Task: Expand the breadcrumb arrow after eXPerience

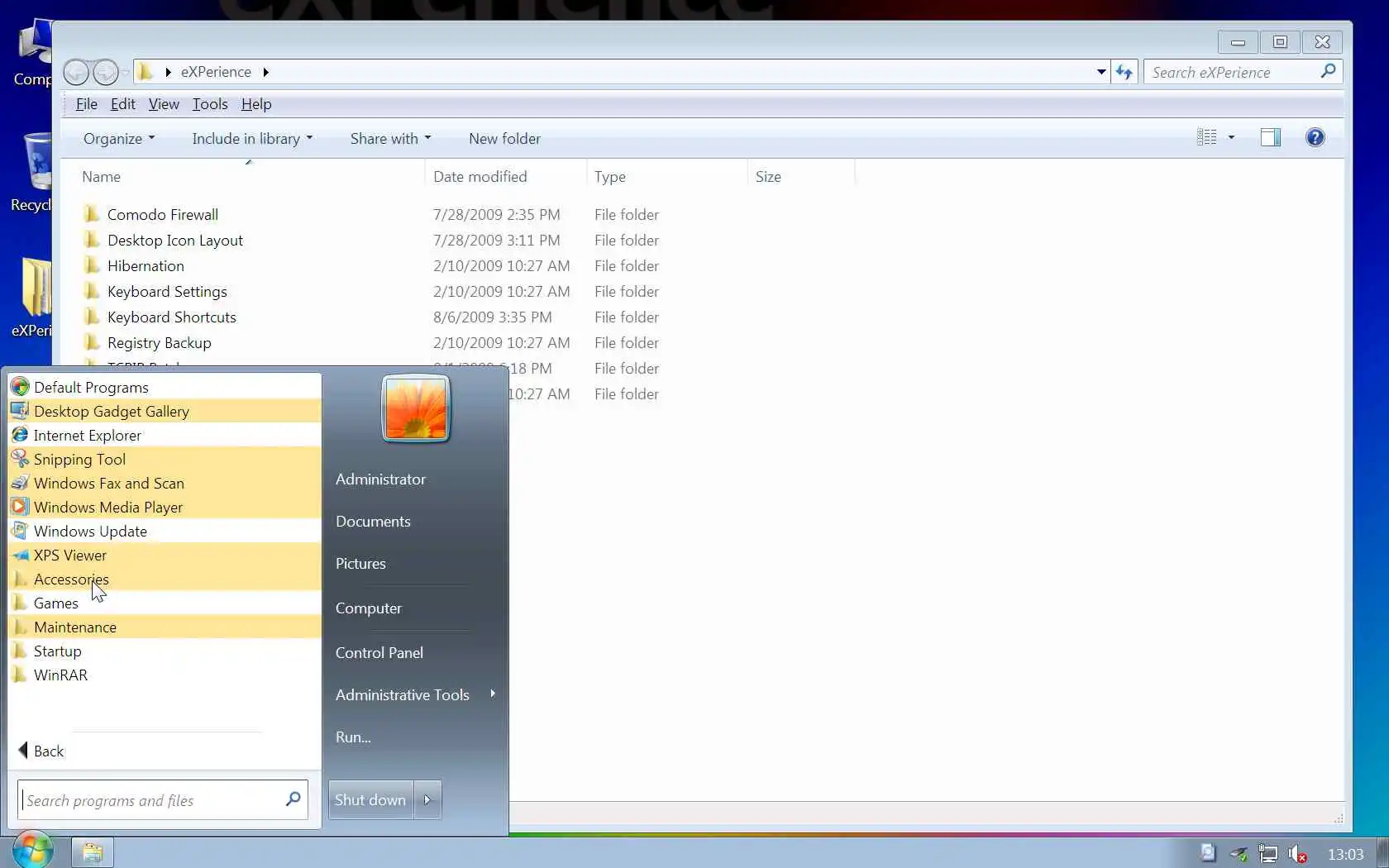Action: 265,72
